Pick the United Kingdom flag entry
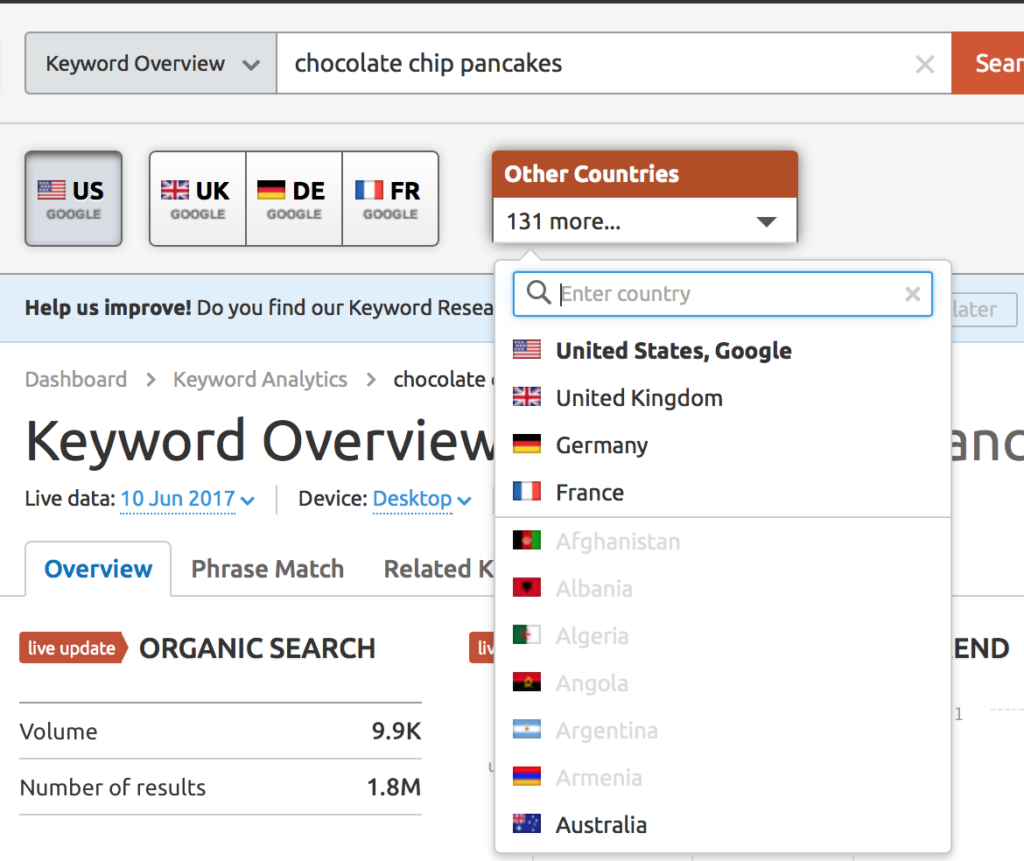This screenshot has width=1024, height=861. tap(527, 398)
